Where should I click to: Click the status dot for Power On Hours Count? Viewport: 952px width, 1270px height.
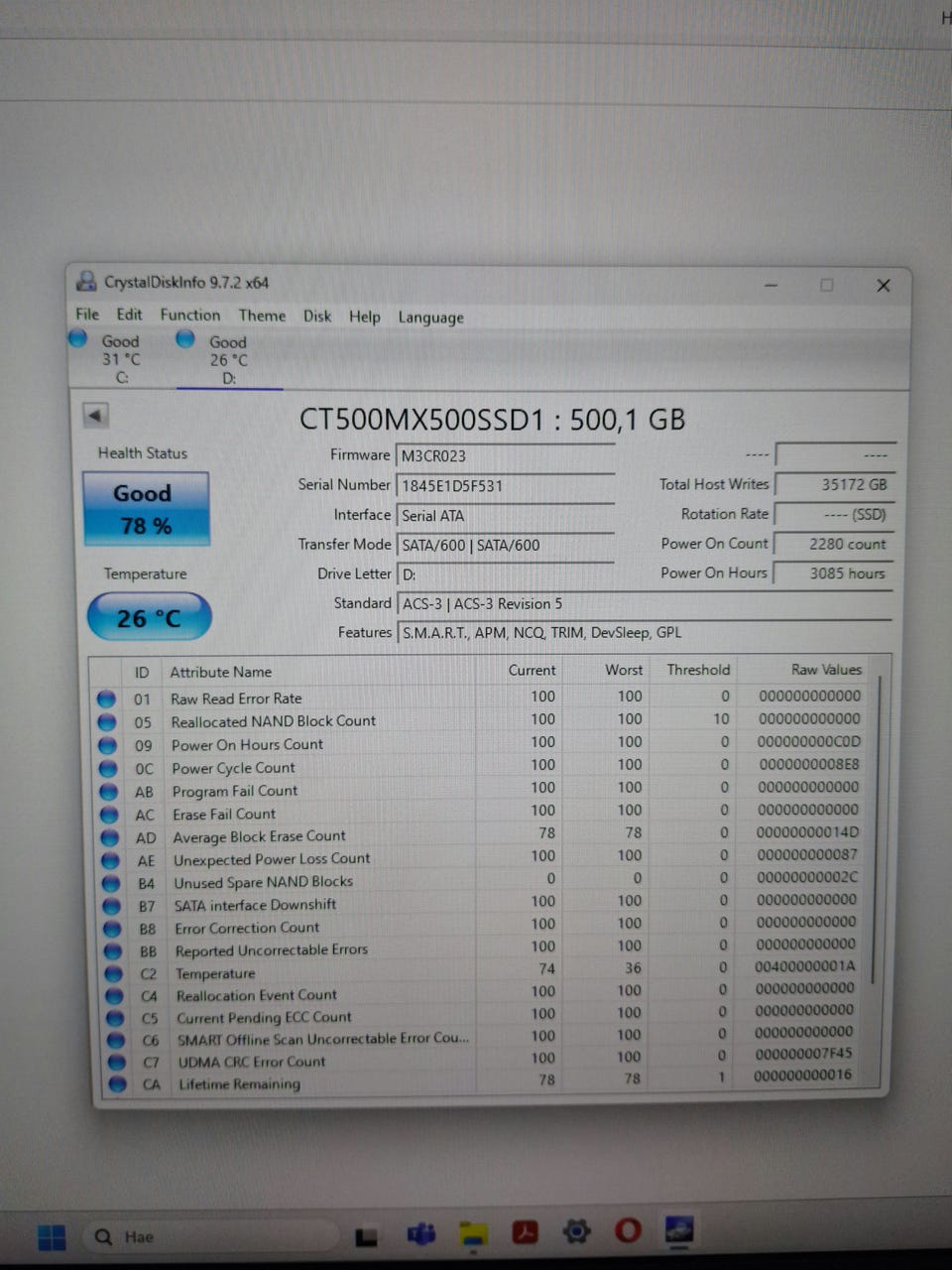pos(107,745)
